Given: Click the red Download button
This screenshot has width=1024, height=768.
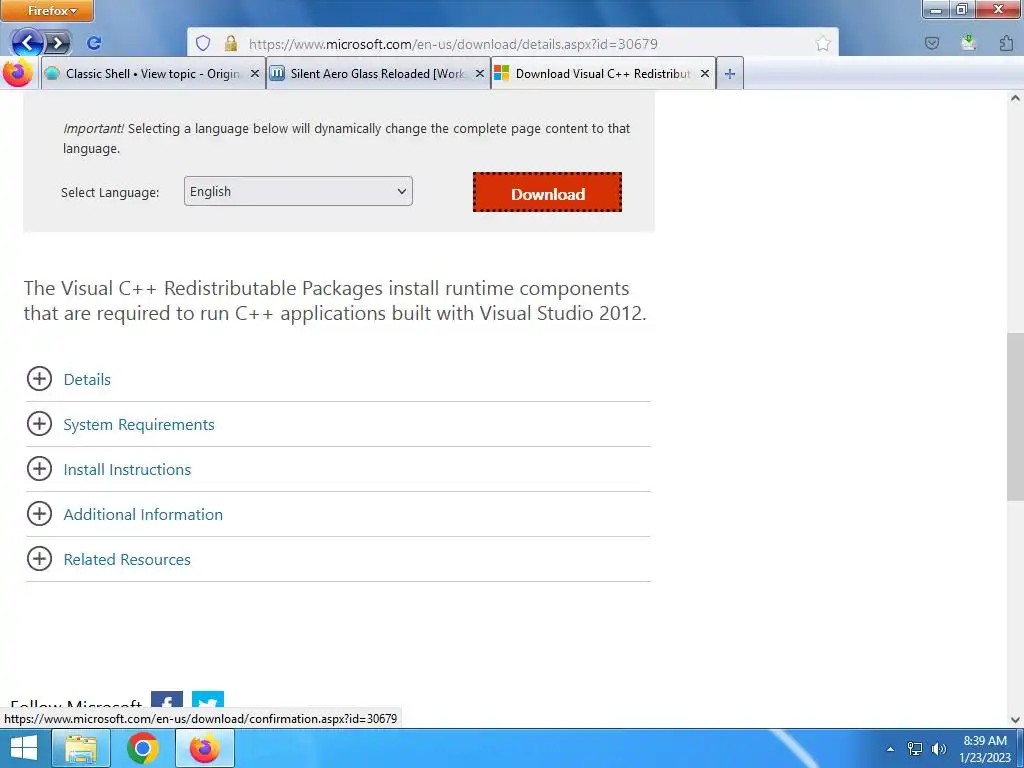Looking at the screenshot, I should (x=547, y=192).
